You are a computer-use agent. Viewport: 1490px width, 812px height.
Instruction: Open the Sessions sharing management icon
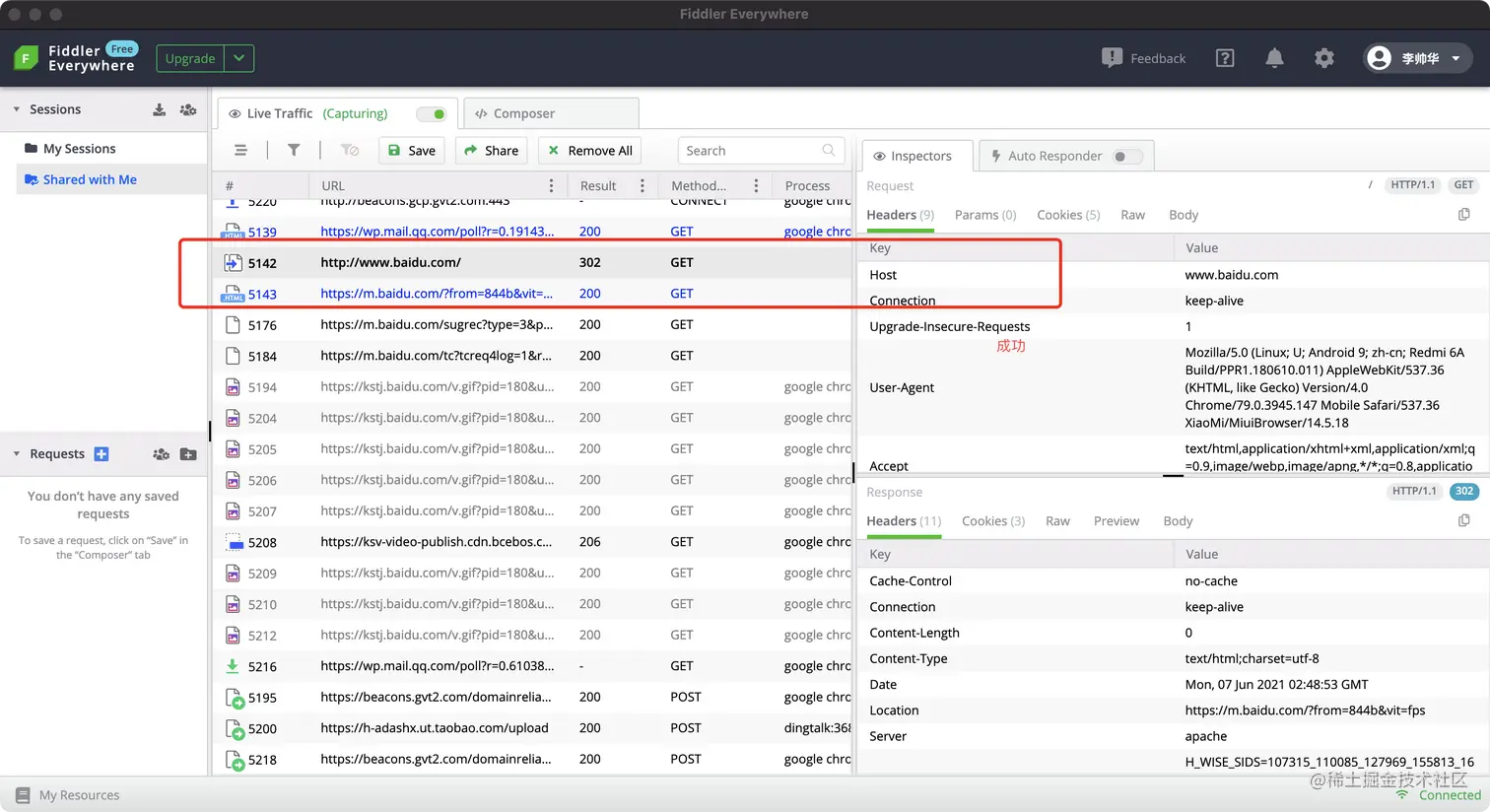[x=188, y=109]
